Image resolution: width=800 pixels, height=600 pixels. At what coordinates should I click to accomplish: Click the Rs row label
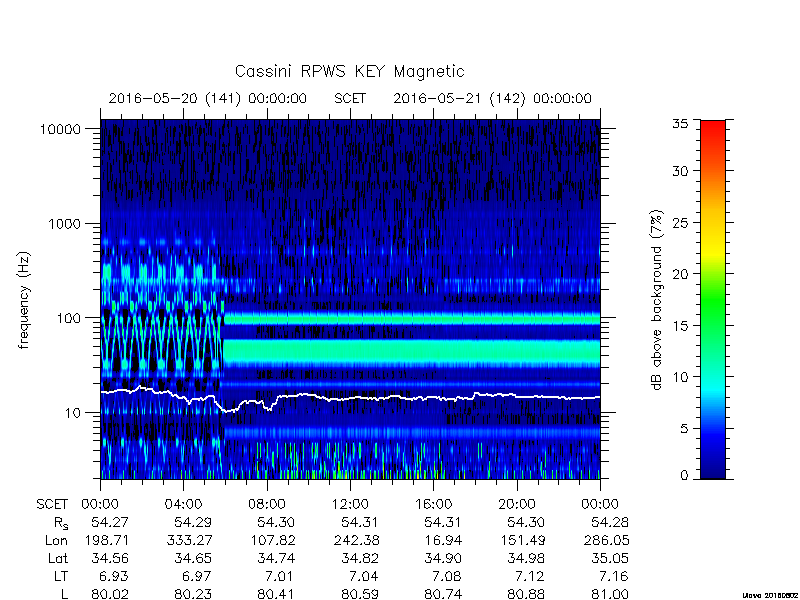point(61,523)
